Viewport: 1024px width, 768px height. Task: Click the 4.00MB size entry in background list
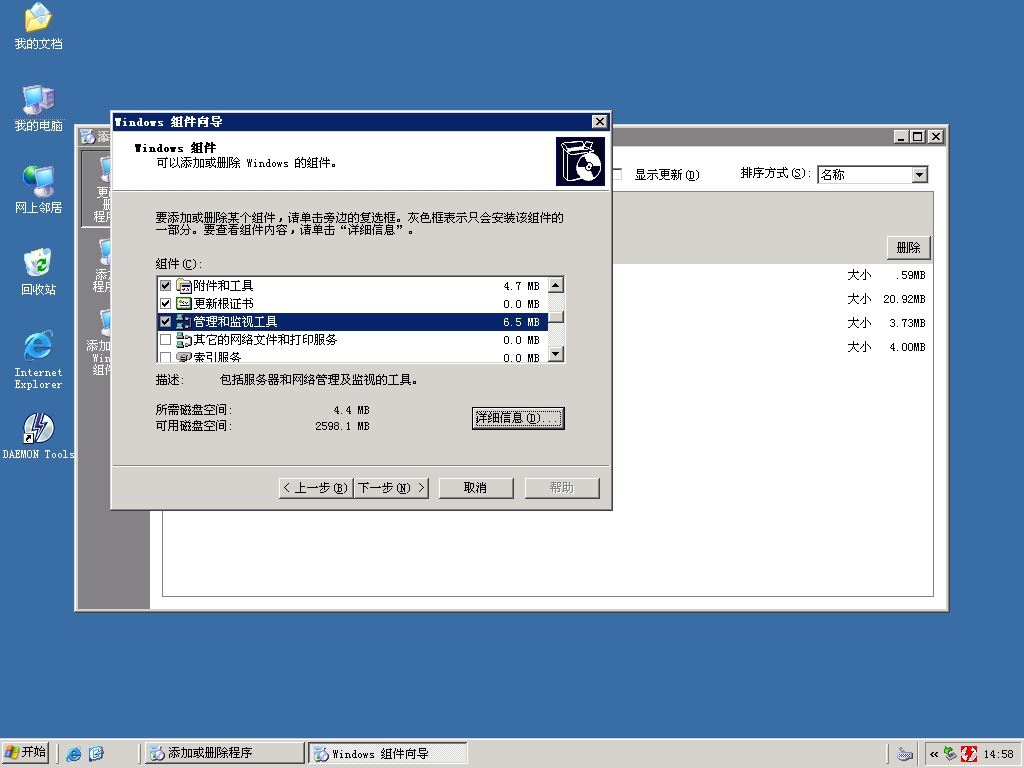coord(906,347)
